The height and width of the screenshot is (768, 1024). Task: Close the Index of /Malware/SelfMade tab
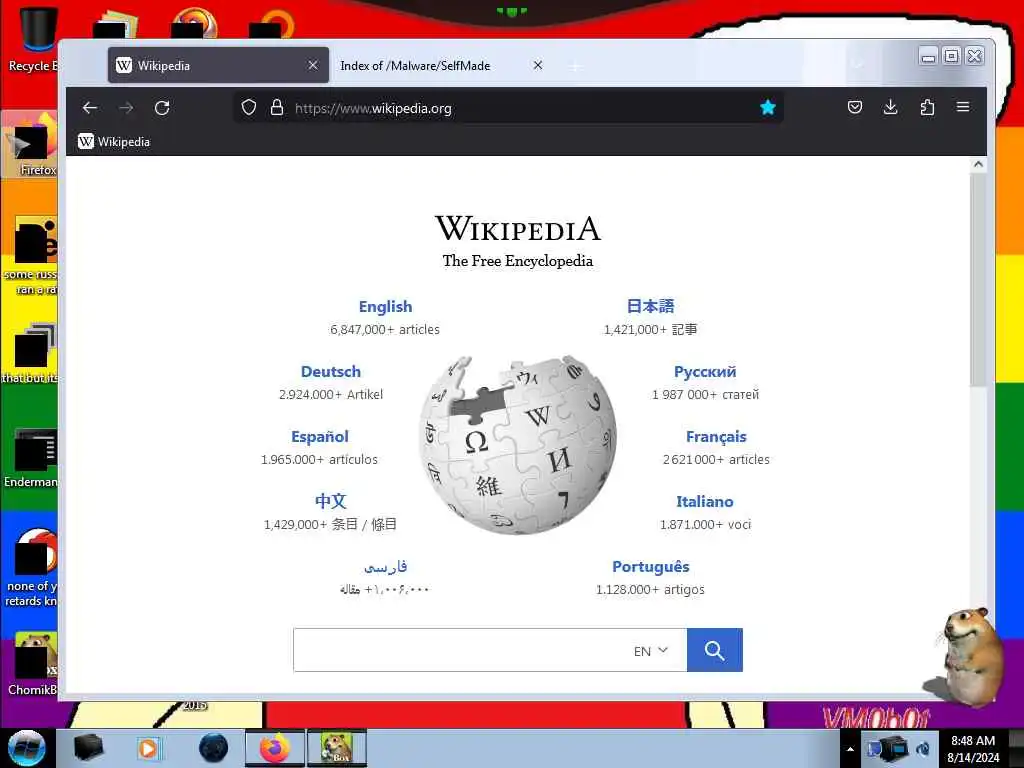click(537, 65)
